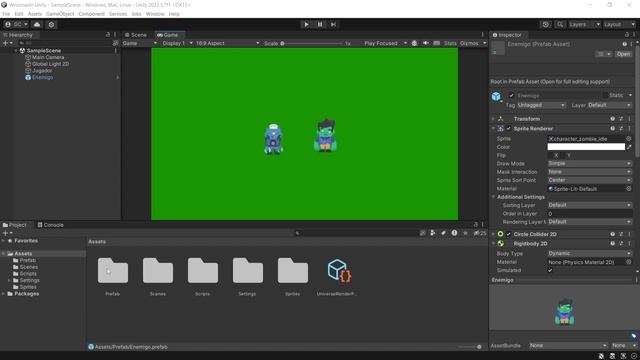Screen dimensions: 640x360
Task: Open the Material object picker icon
Action: pyautogui.click(x=629, y=189)
